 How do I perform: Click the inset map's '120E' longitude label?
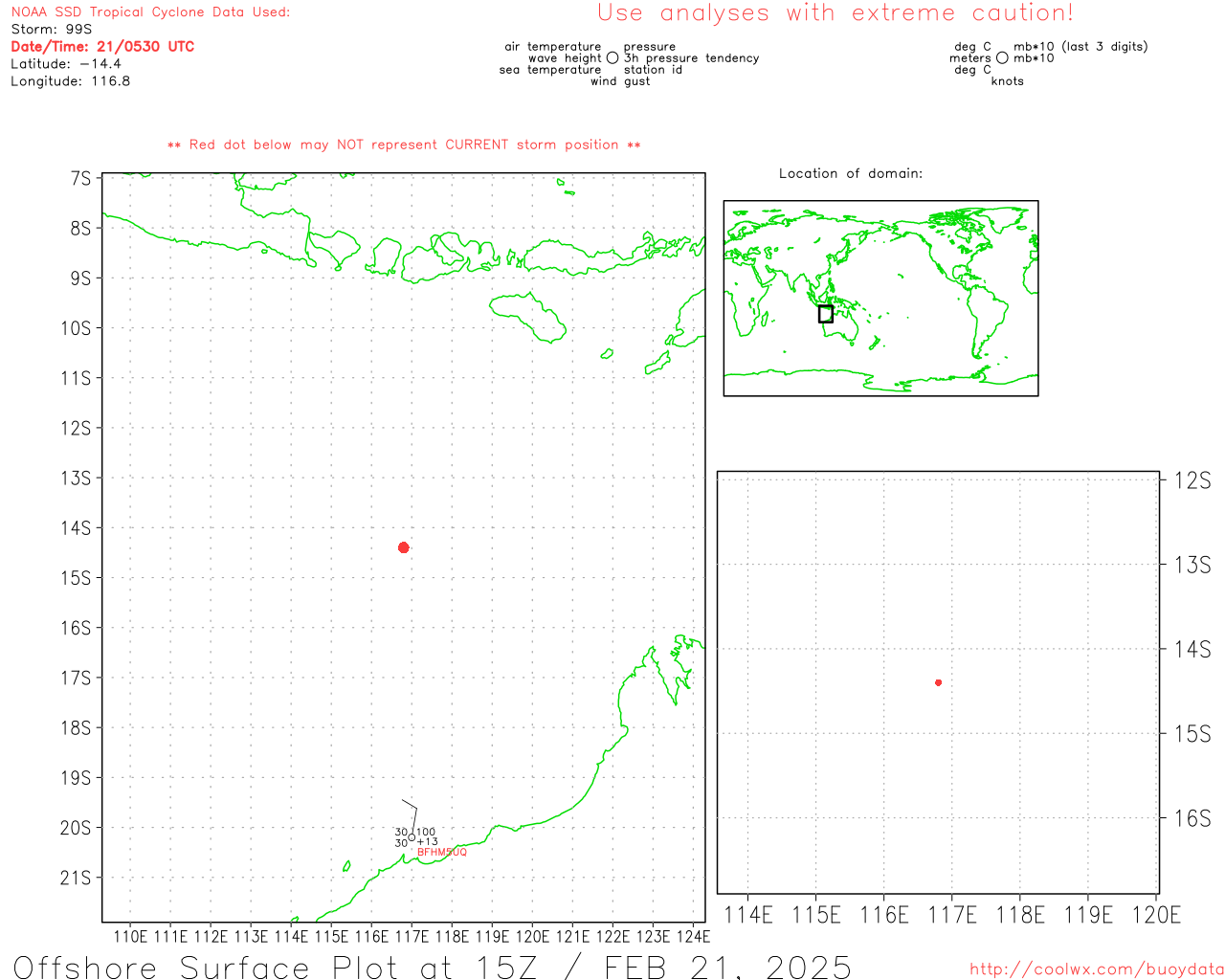click(1157, 915)
